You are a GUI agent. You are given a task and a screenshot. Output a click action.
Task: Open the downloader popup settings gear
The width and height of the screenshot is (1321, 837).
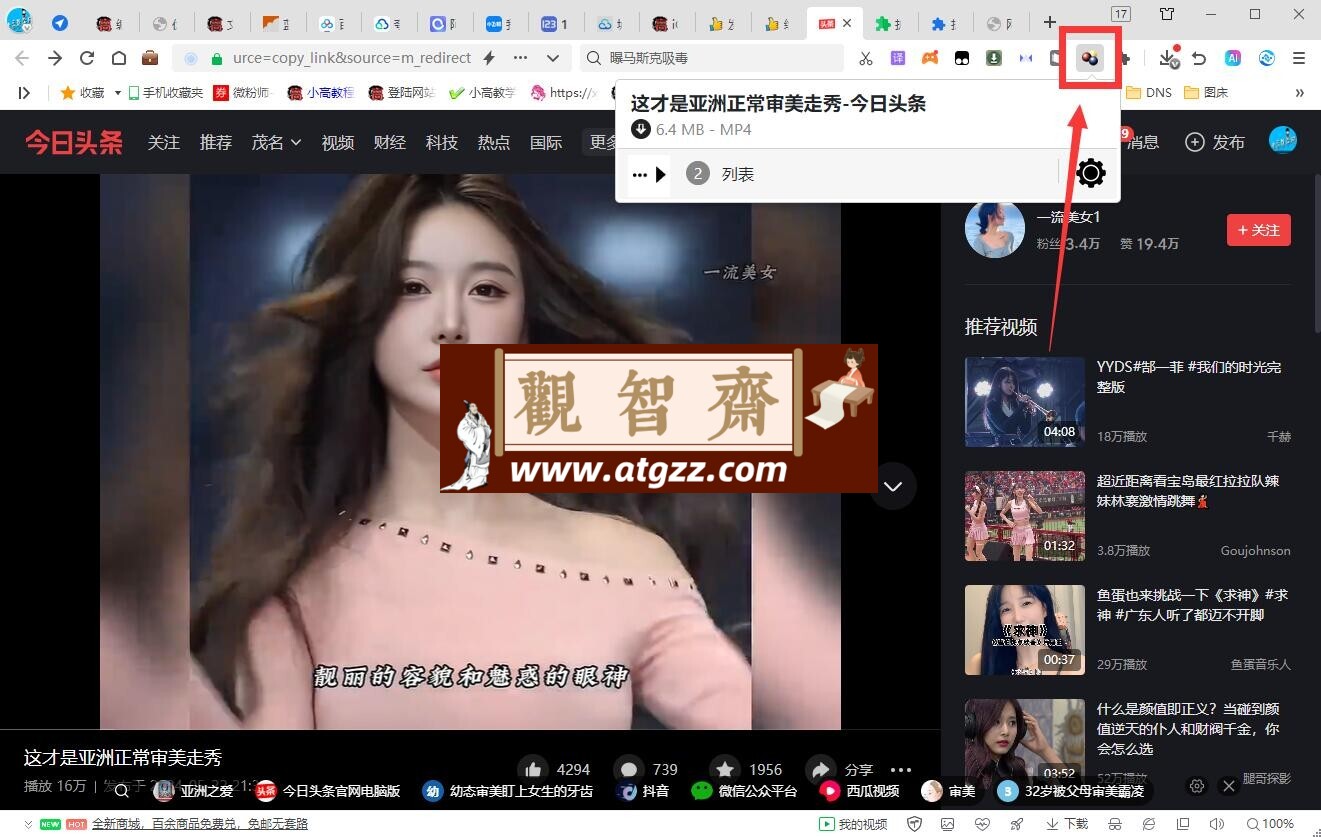click(x=1090, y=174)
